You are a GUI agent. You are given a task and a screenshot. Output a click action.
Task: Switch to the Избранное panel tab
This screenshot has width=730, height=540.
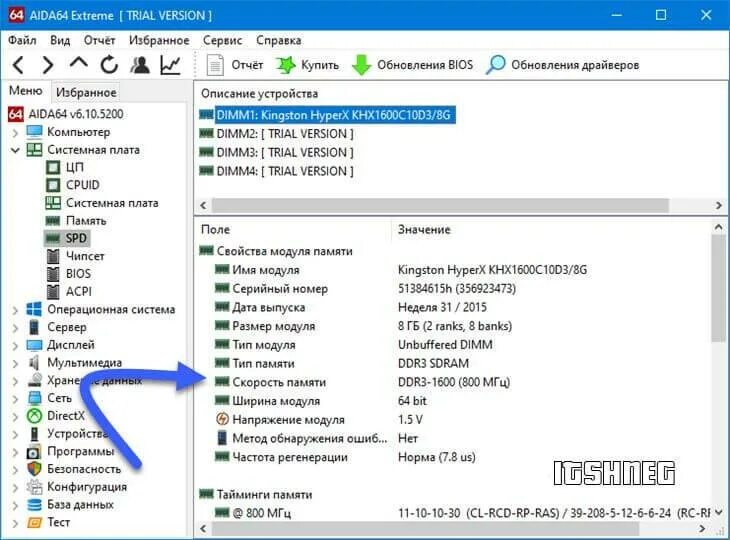pos(86,92)
